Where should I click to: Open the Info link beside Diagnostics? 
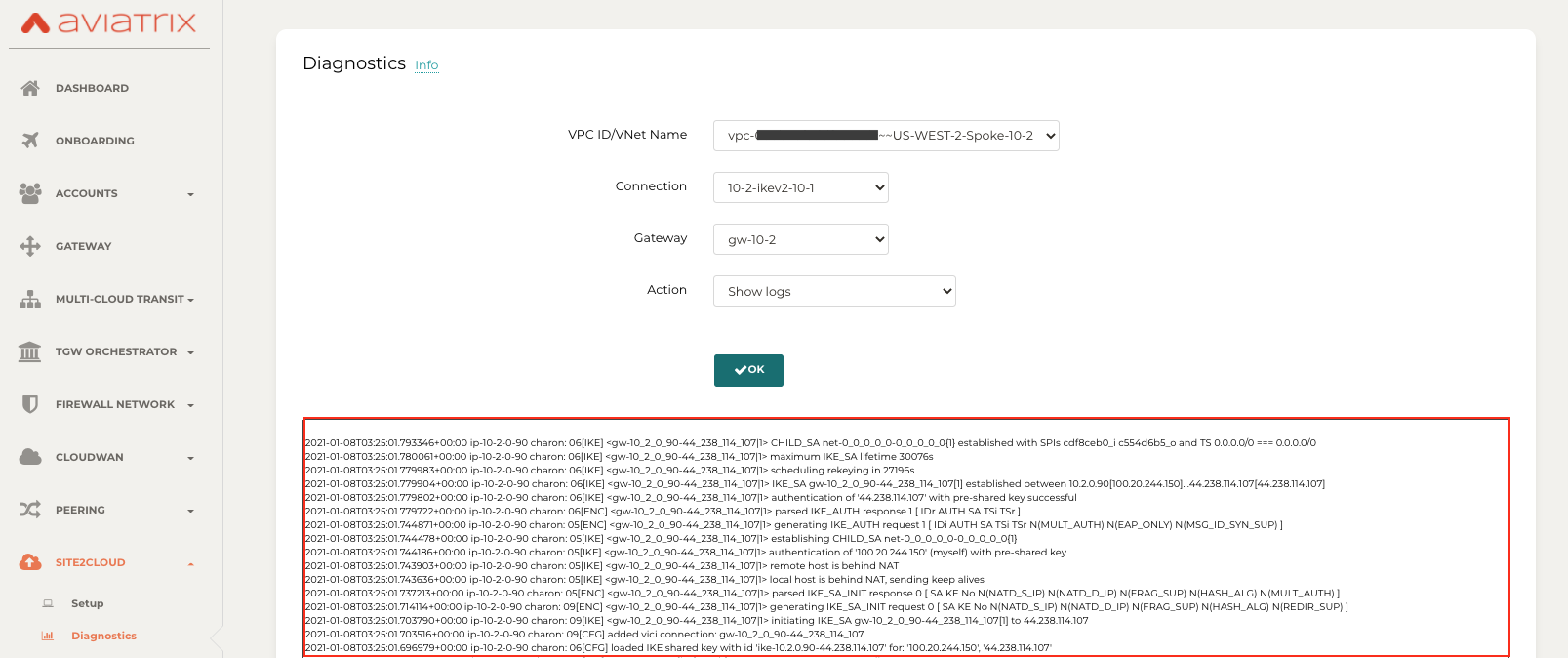pyautogui.click(x=426, y=65)
